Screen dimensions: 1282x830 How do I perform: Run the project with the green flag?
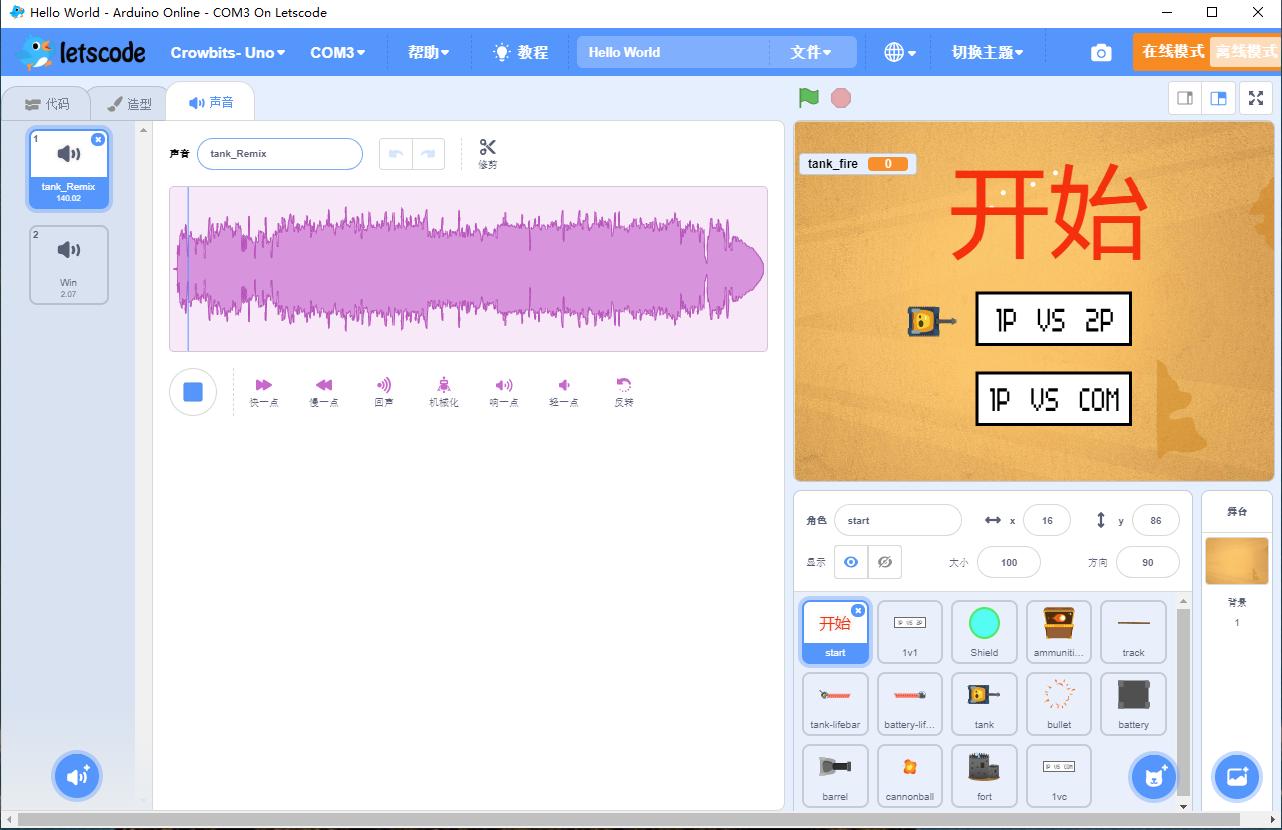click(810, 97)
